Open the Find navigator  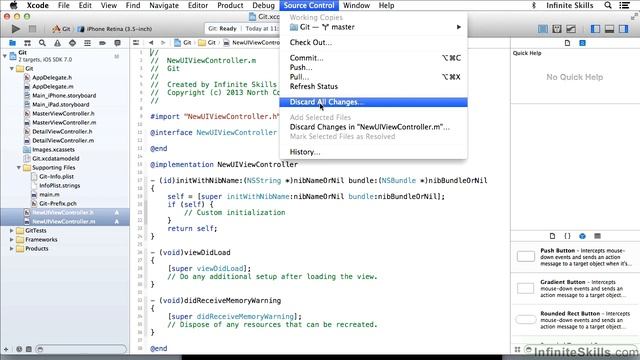pyautogui.click(x=42, y=43)
